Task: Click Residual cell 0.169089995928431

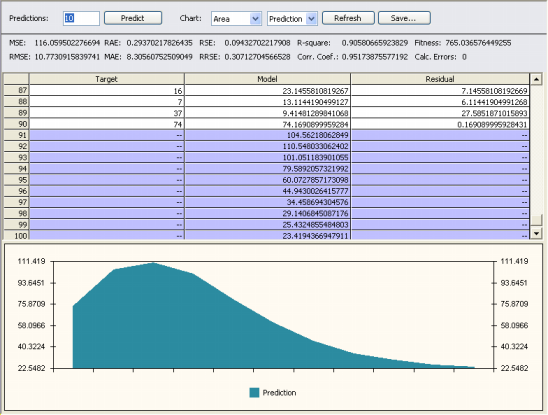Action: tap(440, 124)
